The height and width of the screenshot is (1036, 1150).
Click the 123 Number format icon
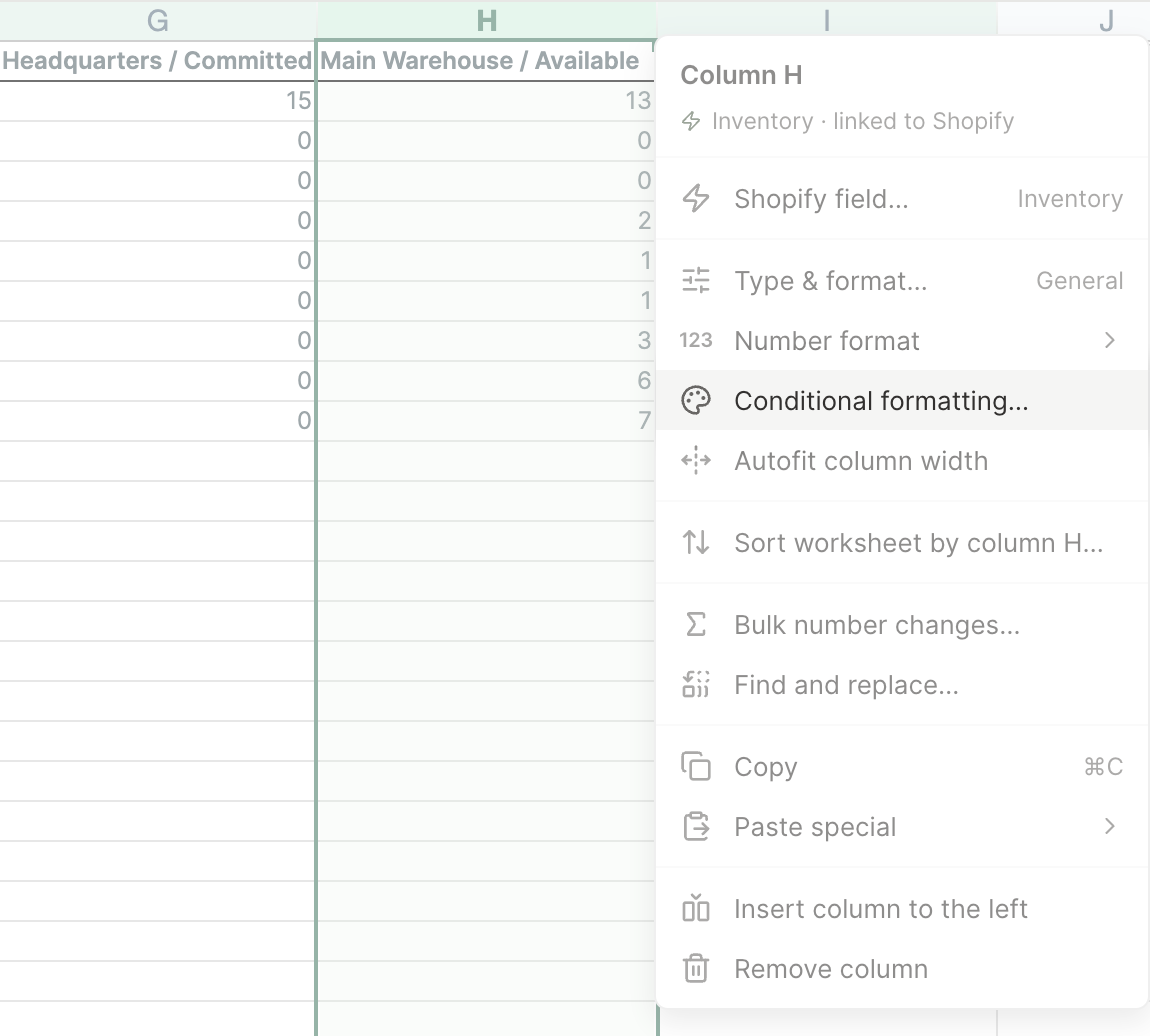695,341
